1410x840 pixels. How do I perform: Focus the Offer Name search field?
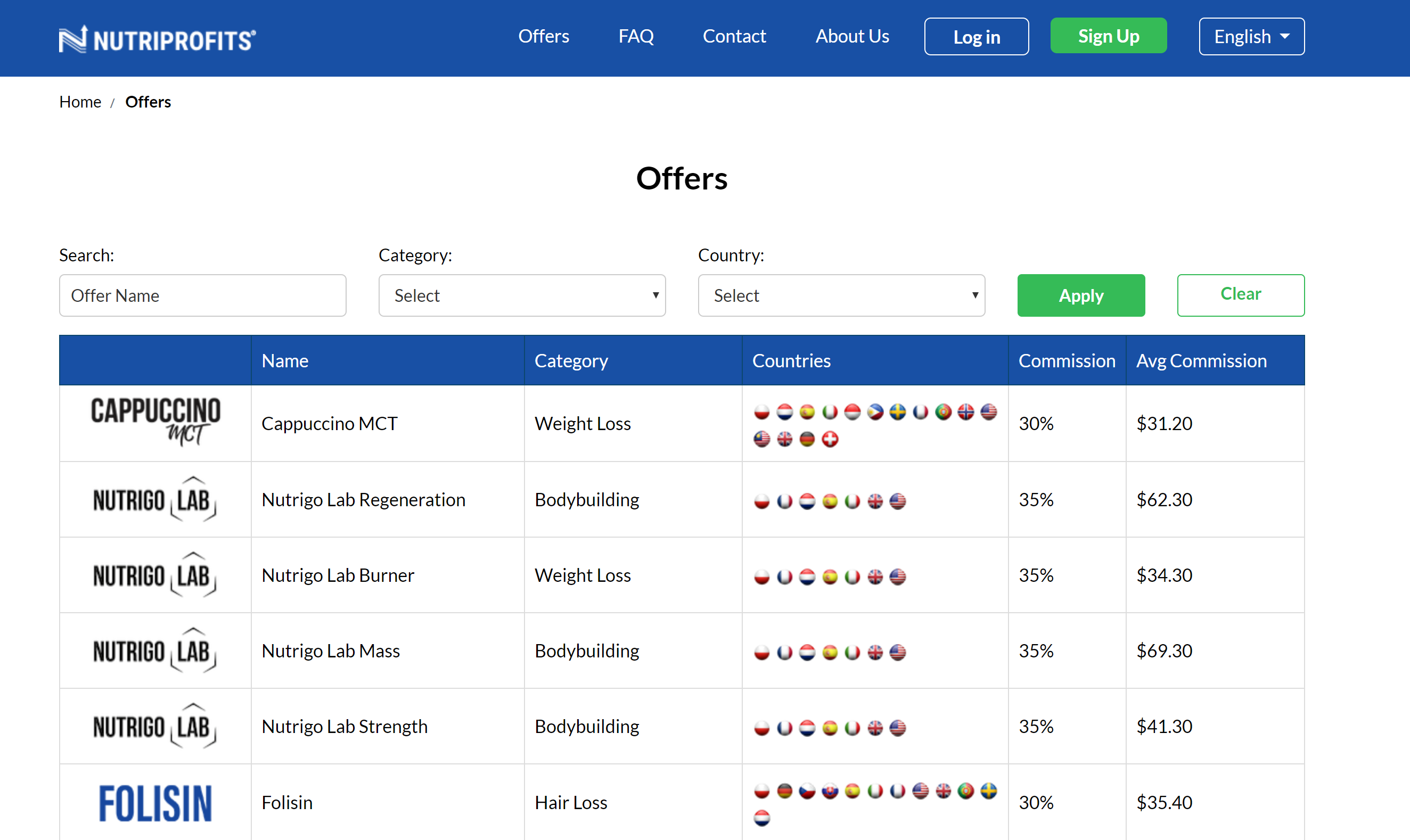202,295
